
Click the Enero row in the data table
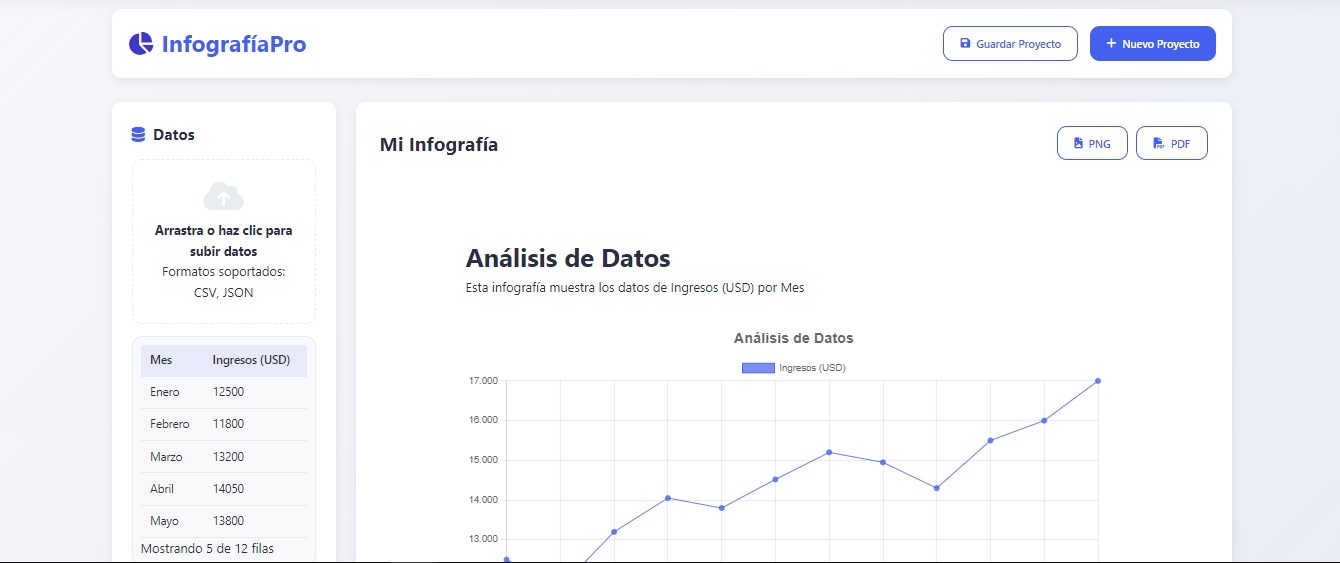coord(165,392)
